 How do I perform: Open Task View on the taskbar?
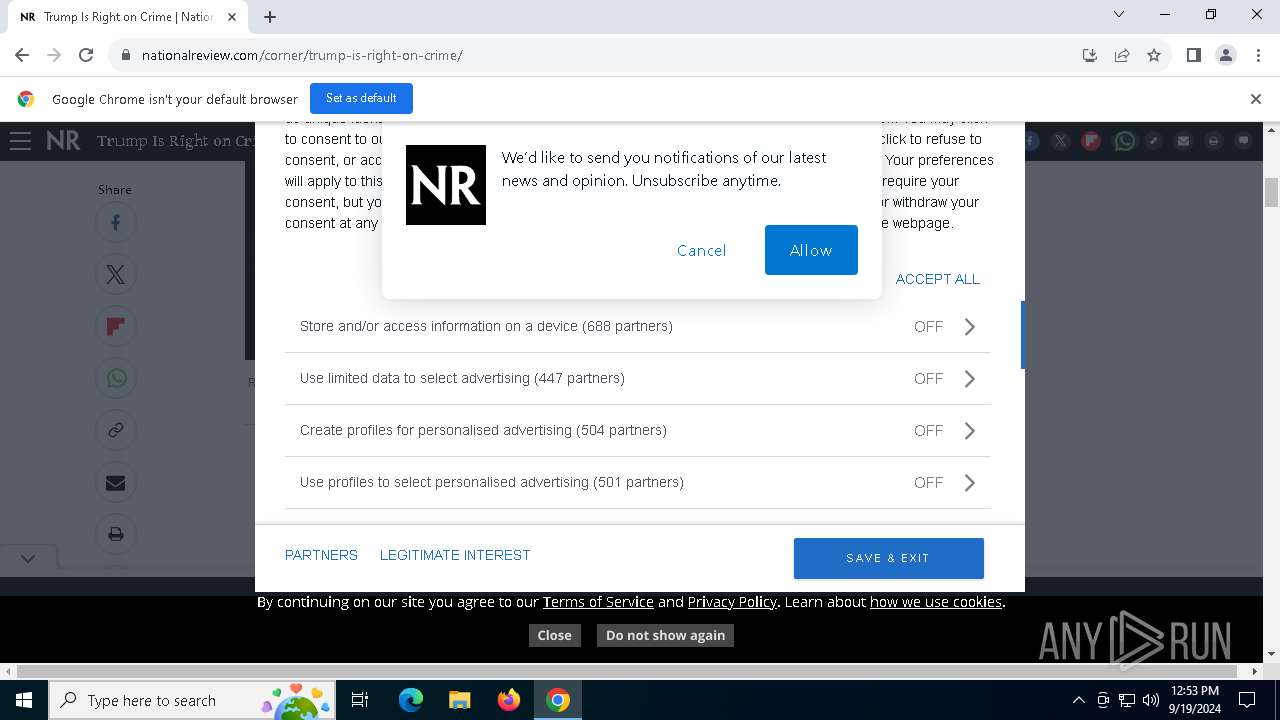[x=360, y=700]
